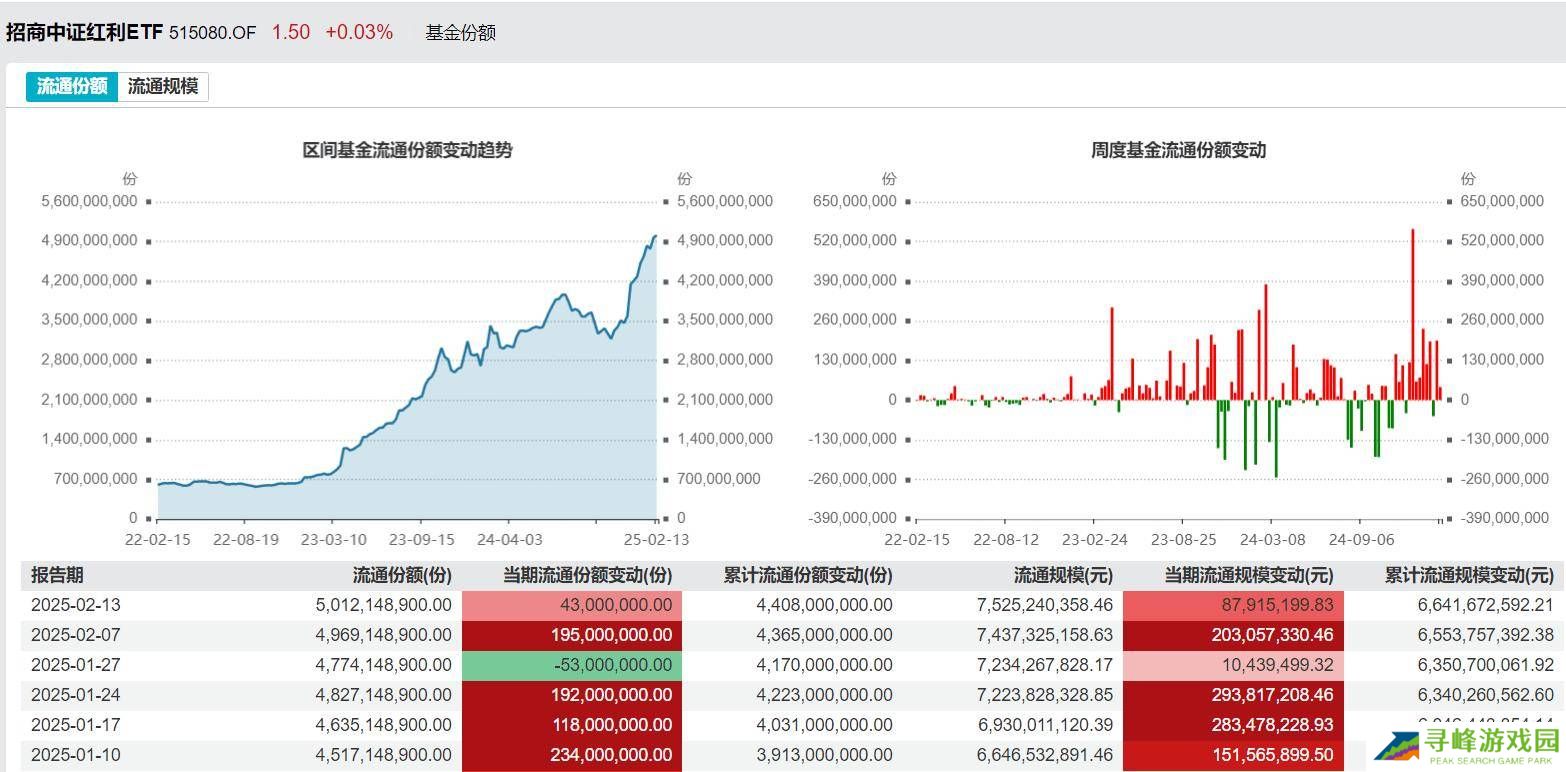Click the 10,439,499.32 scale change cell
Screen dimensions: 1566x772
pyautogui.click(x=1233, y=665)
